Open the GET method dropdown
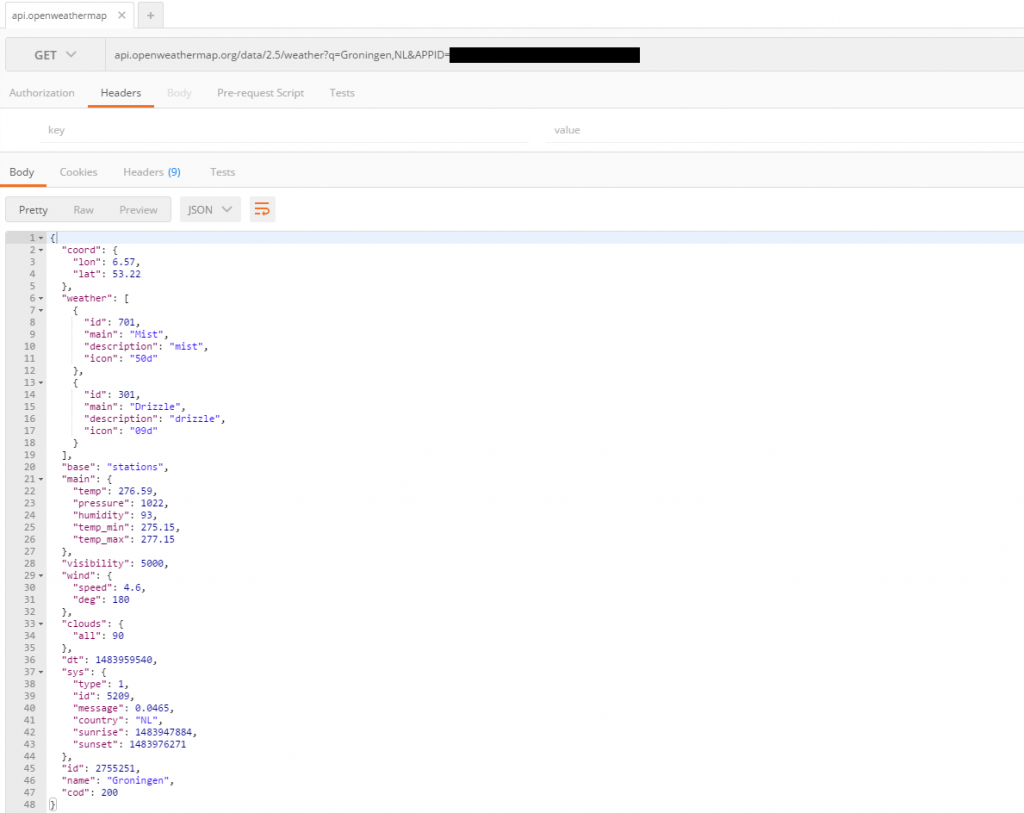Screen dimensions: 1024x813 [x=56, y=56]
